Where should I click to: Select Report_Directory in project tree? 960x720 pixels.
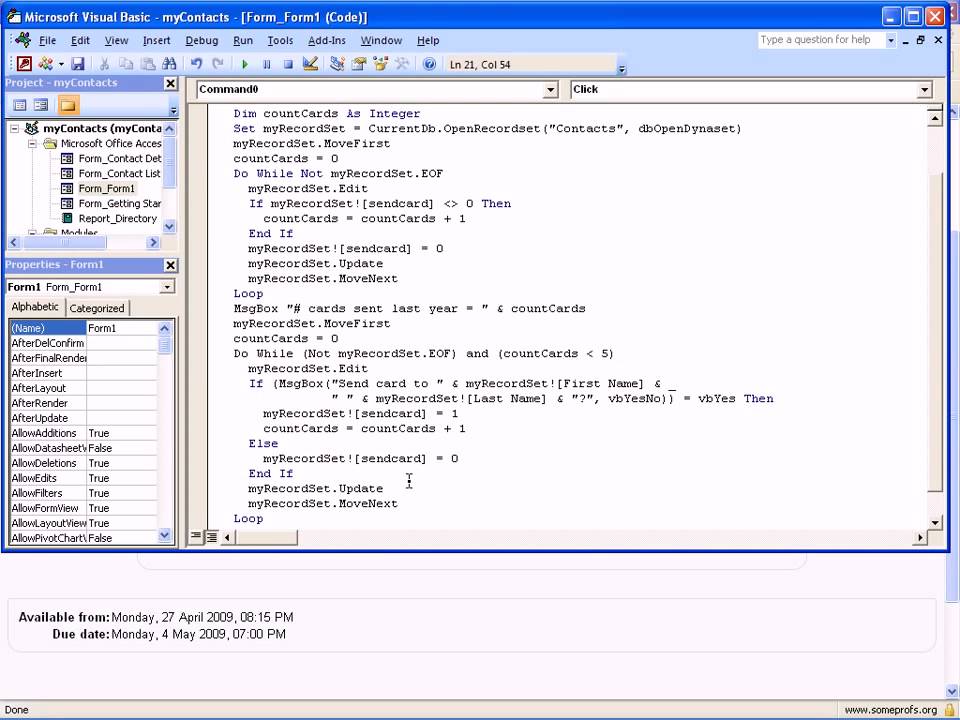point(118,219)
